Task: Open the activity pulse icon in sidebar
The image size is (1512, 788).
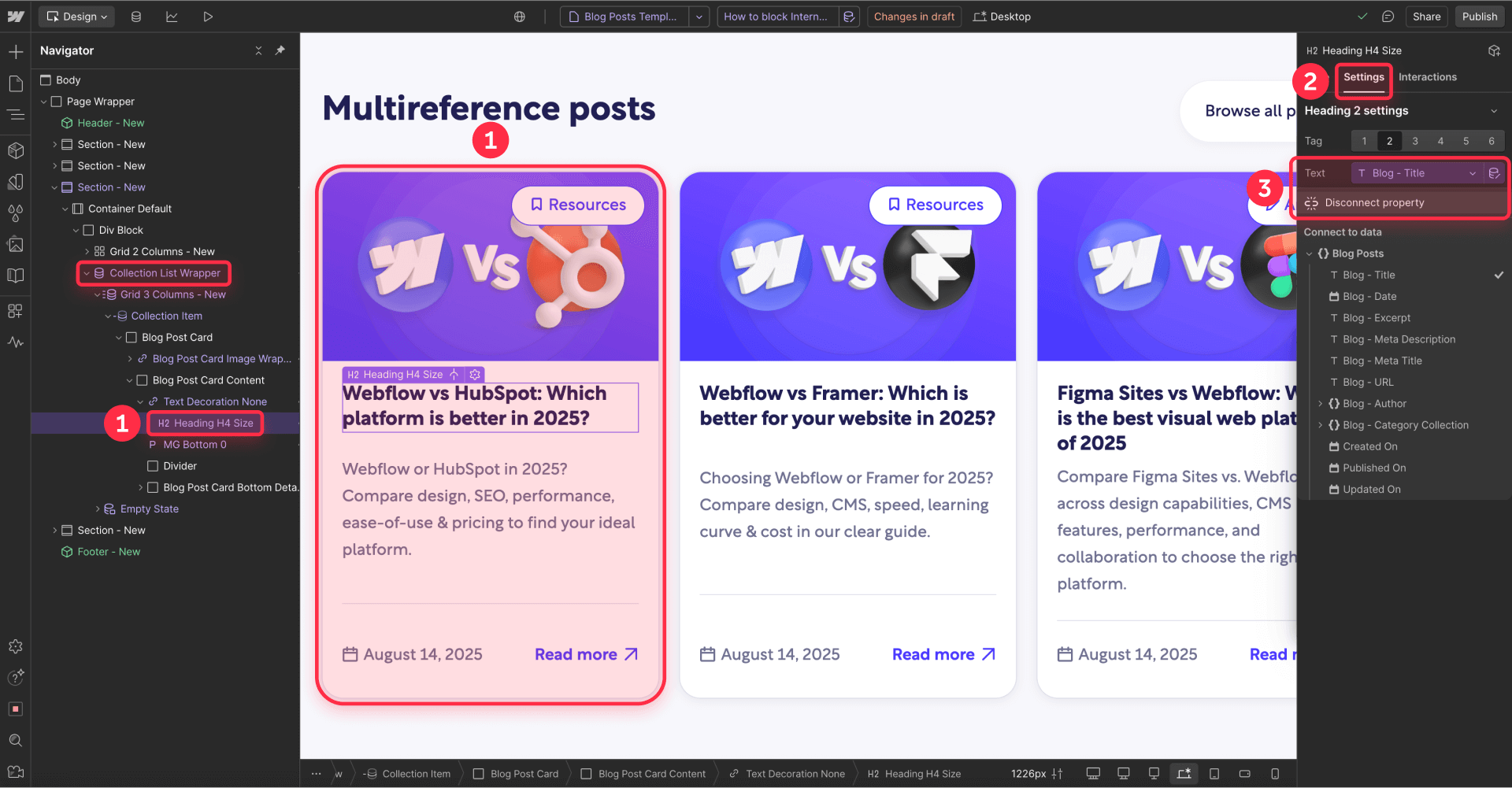Action: pos(16,342)
